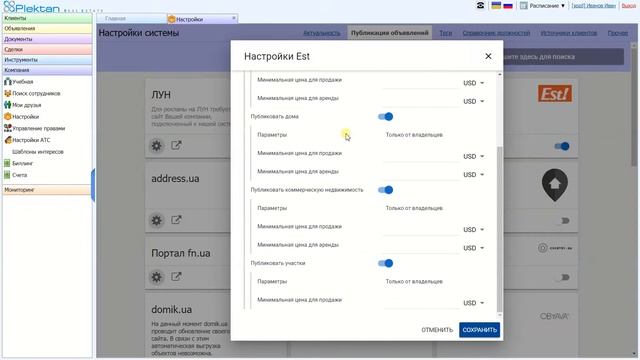Expand Сделки sidebar section
The width and height of the screenshot is (640, 360).
(x=47, y=49)
